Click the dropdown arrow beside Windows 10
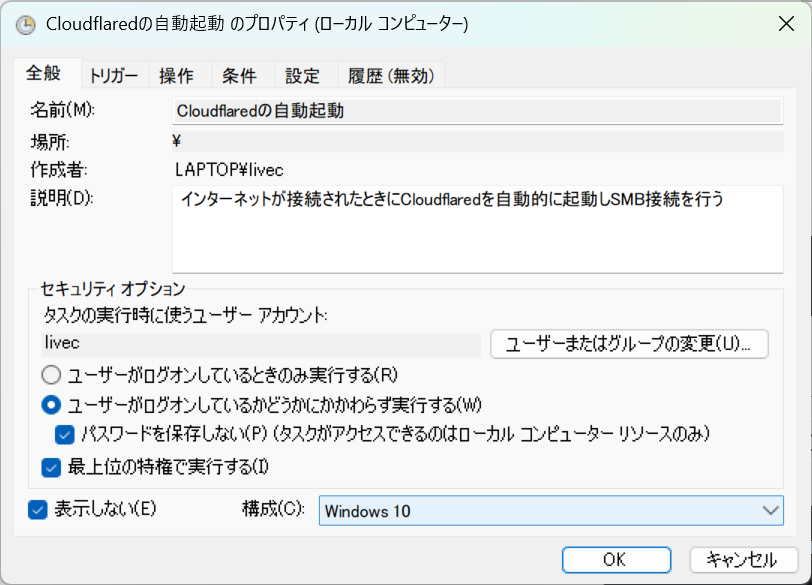Viewport: 812px width, 585px height. pyautogui.click(x=771, y=511)
